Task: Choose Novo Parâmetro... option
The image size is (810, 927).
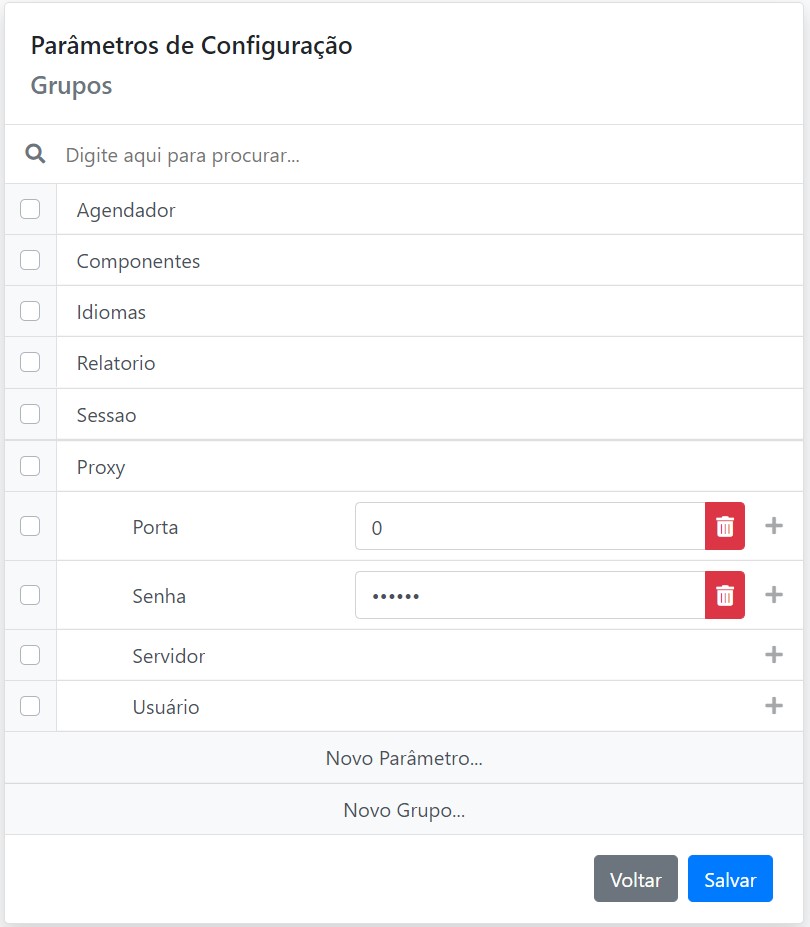Action: tap(404, 758)
